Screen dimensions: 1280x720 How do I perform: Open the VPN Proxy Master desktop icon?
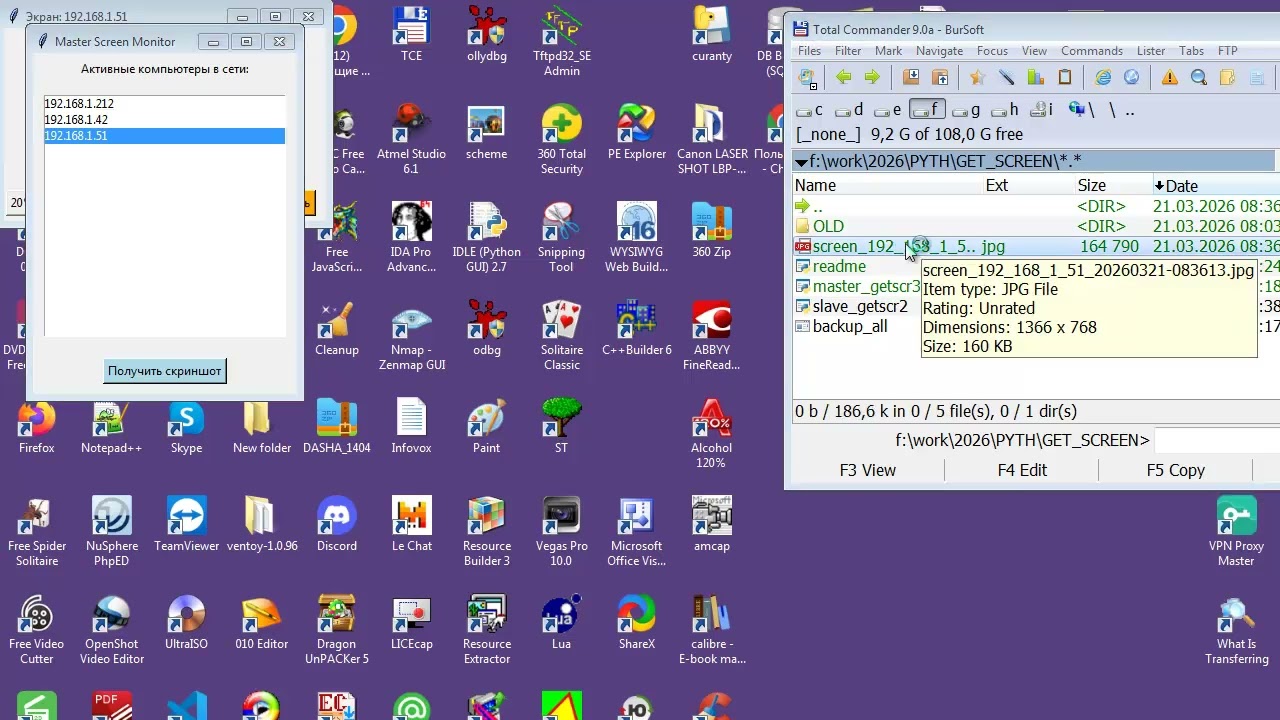(1236, 532)
